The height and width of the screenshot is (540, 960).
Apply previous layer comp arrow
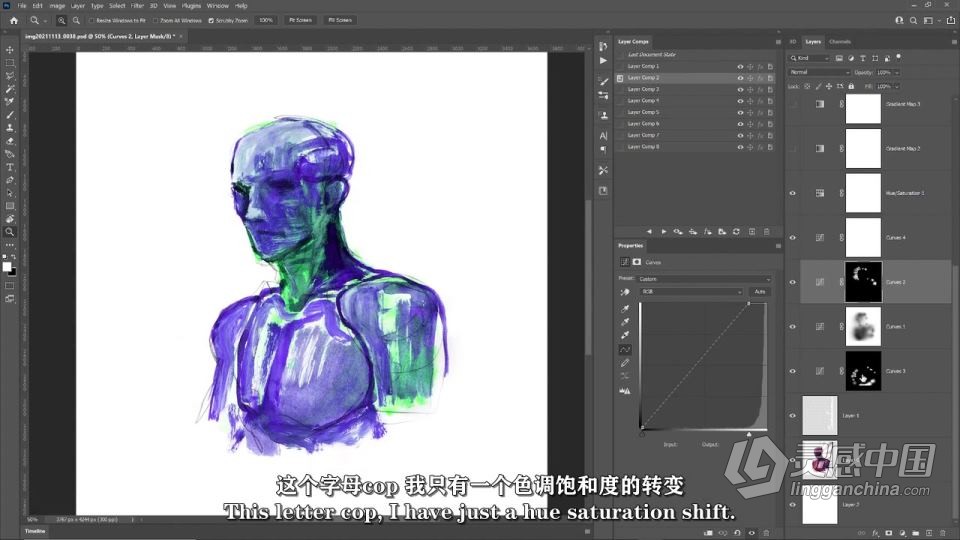click(x=649, y=231)
